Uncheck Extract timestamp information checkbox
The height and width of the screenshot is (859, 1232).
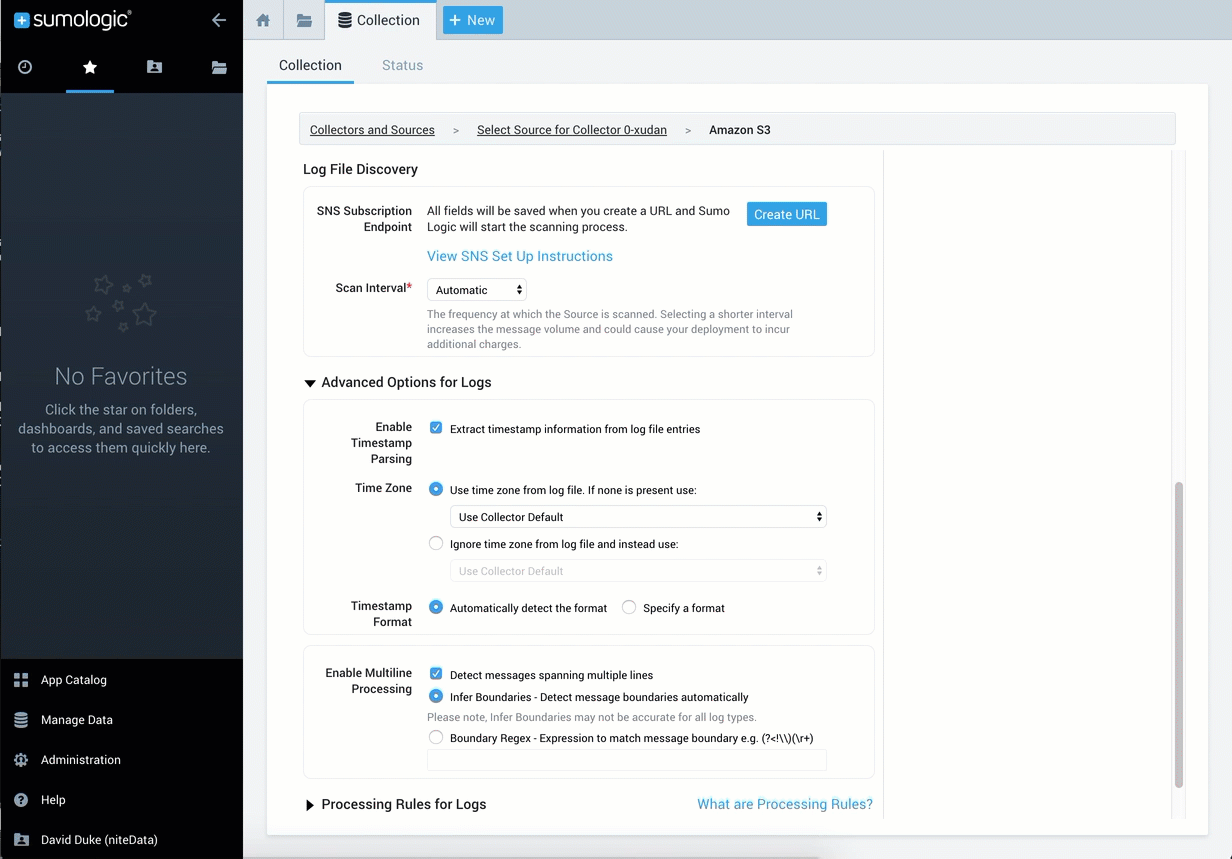[x=436, y=428]
